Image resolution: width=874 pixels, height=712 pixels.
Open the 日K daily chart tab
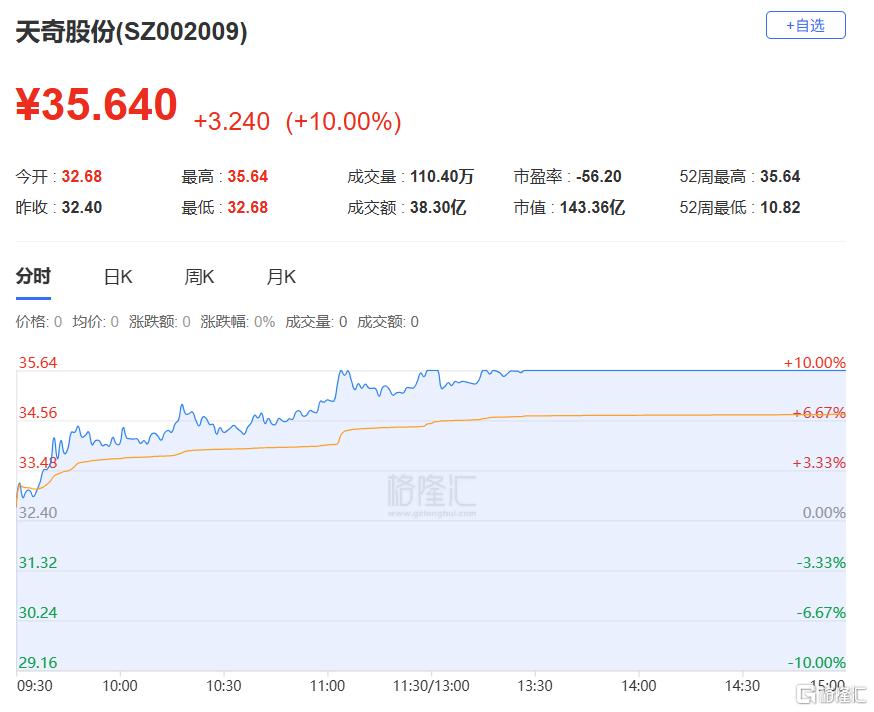(118, 277)
